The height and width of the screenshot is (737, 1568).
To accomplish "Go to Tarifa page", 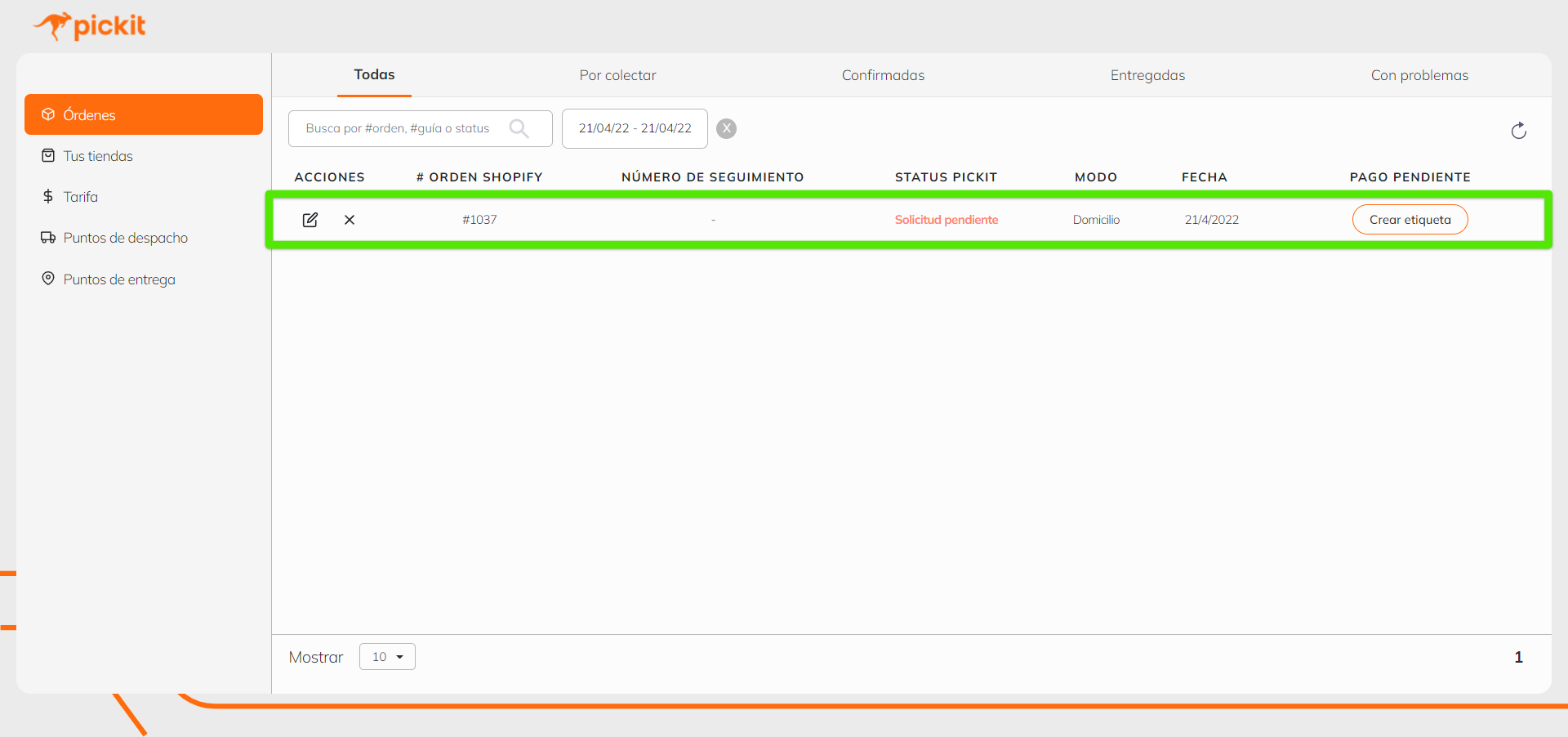I will pyautogui.click(x=80, y=197).
